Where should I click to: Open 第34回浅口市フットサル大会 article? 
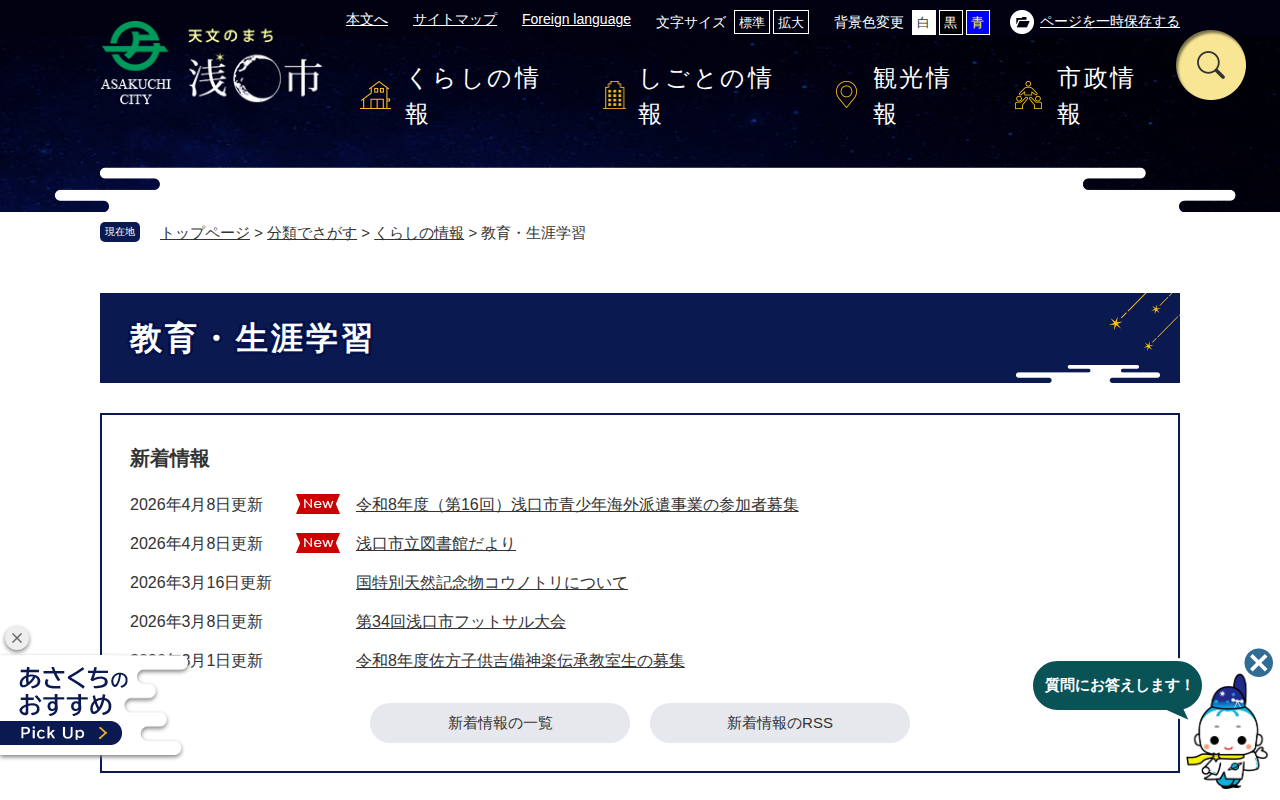coord(461,622)
